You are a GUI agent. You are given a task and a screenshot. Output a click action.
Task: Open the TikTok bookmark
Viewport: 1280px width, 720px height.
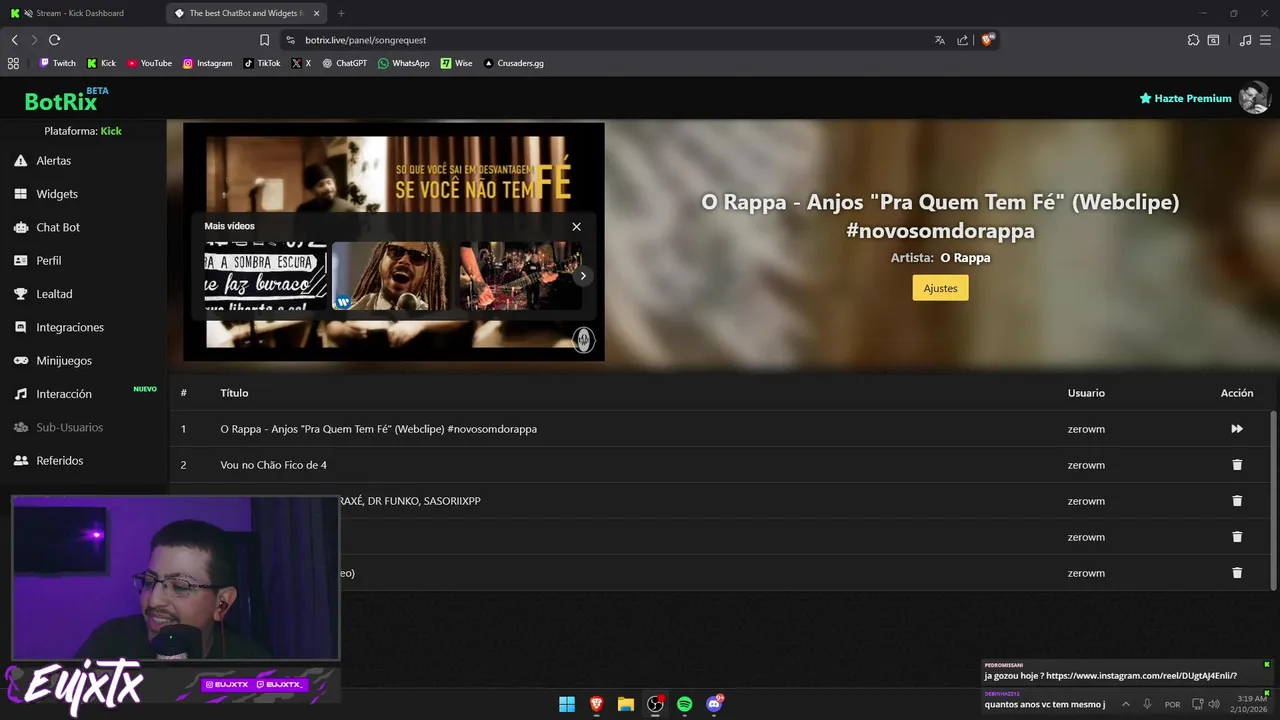(x=262, y=63)
